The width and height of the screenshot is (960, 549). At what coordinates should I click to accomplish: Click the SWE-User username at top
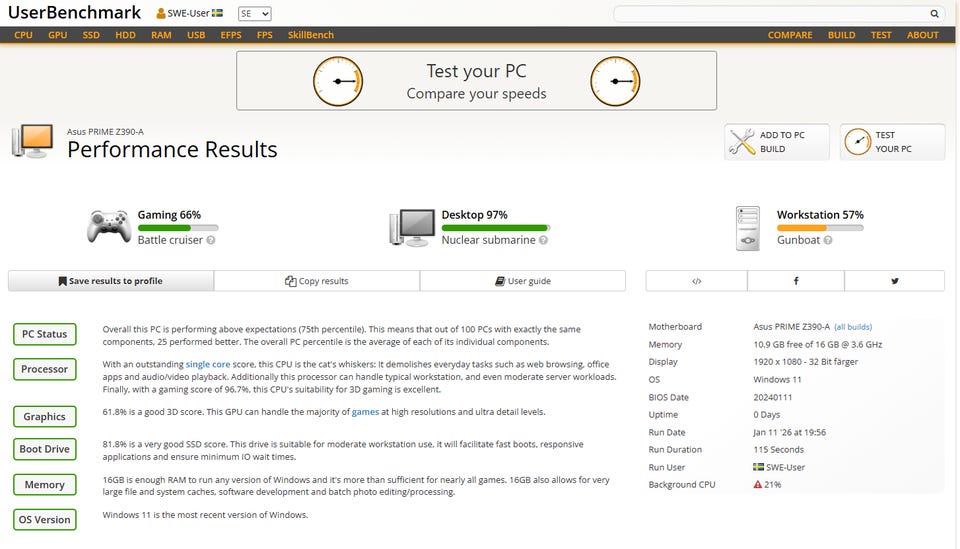coord(189,13)
